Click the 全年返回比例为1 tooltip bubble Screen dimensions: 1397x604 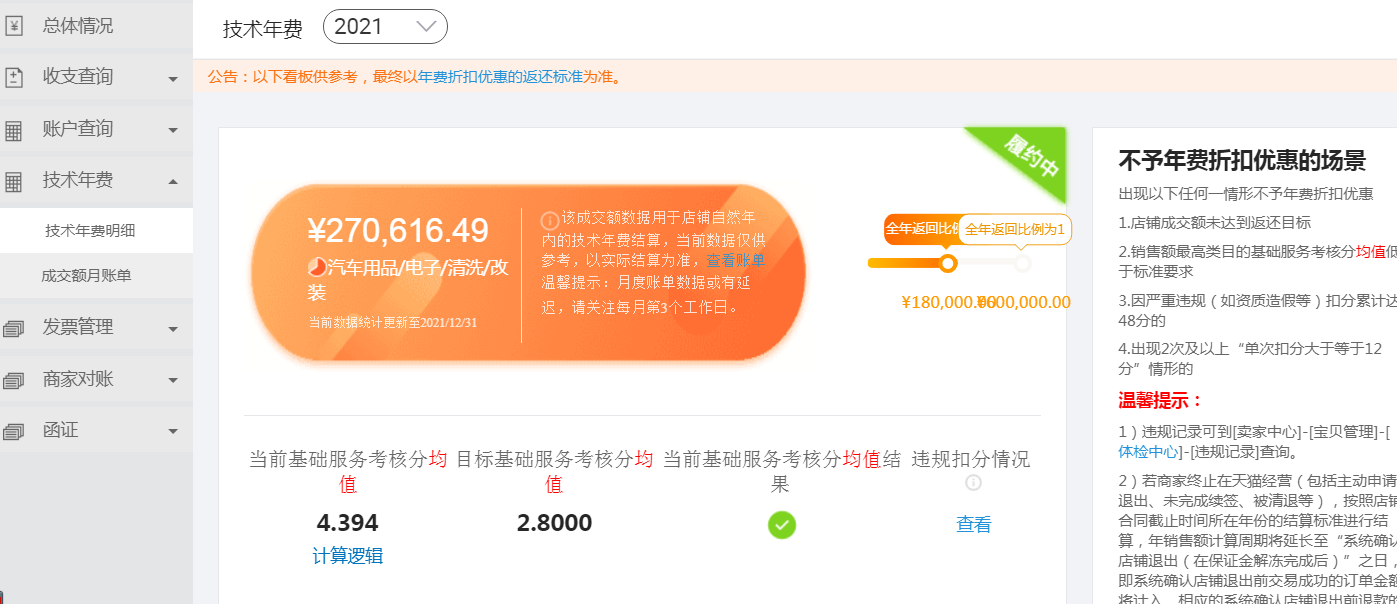click(1015, 229)
